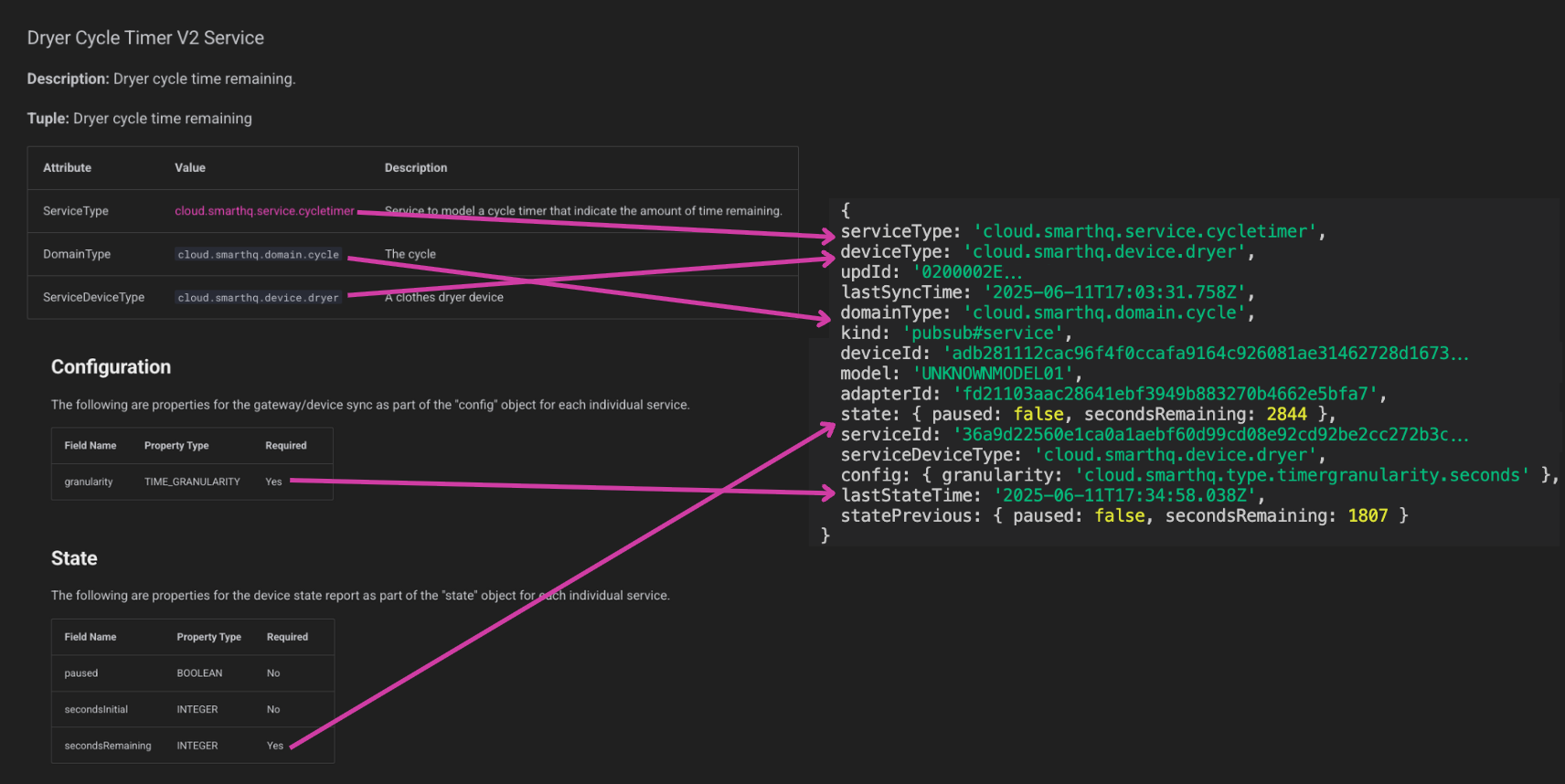Click the Dryer Cycle Timer V2 Service heading
This screenshot has height=784, width=1565.
coord(145,38)
